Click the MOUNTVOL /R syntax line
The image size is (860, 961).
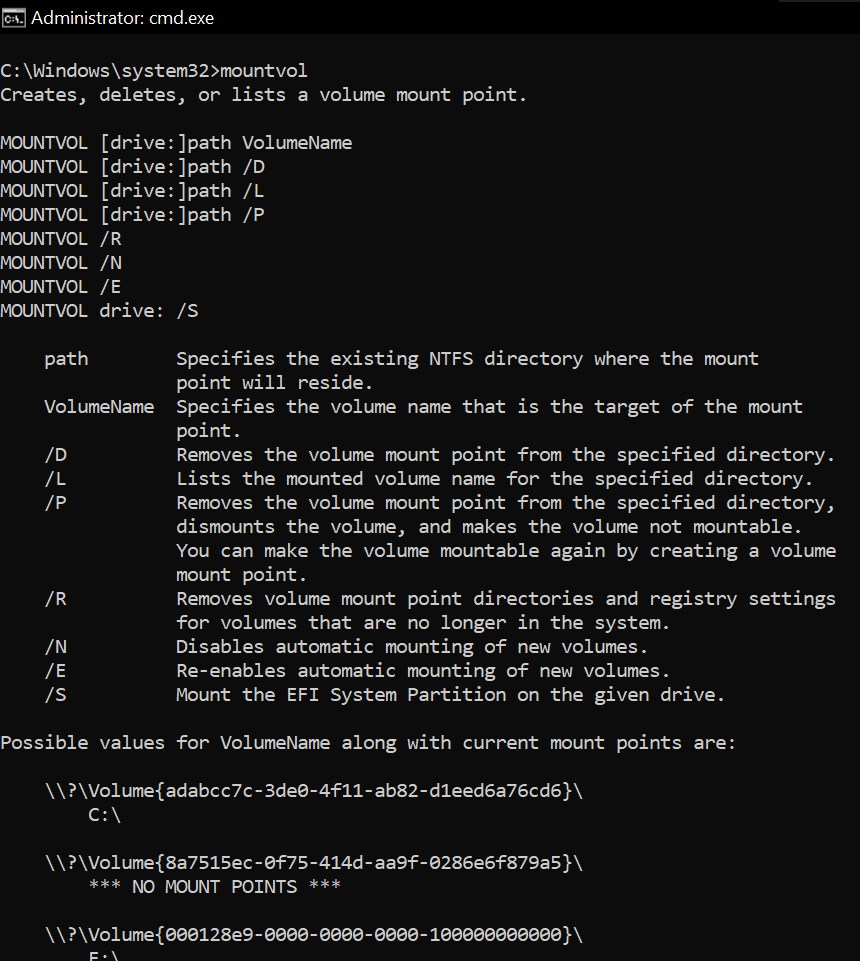[x=61, y=239]
